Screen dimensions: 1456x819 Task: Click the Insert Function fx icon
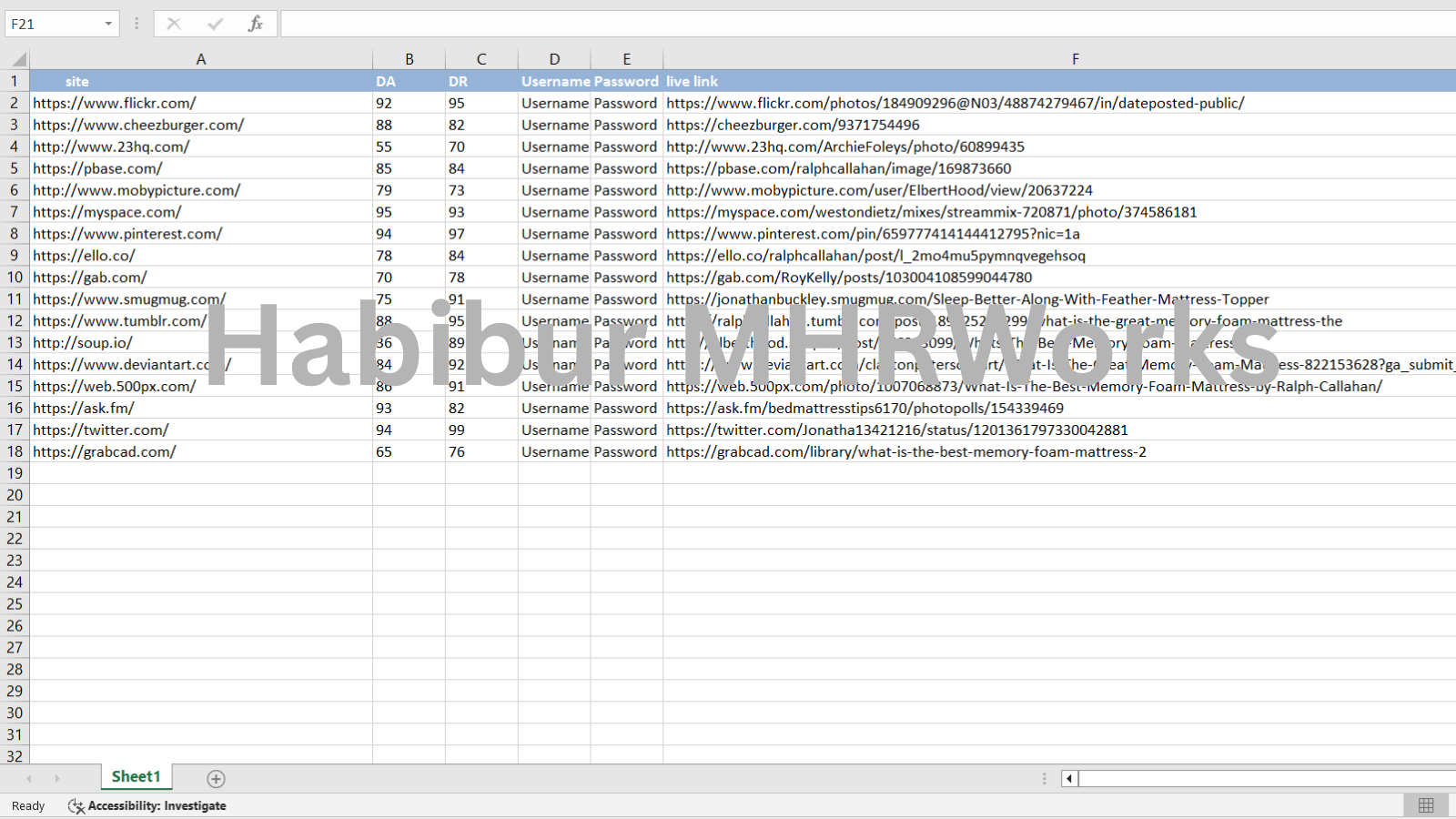pos(255,24)
